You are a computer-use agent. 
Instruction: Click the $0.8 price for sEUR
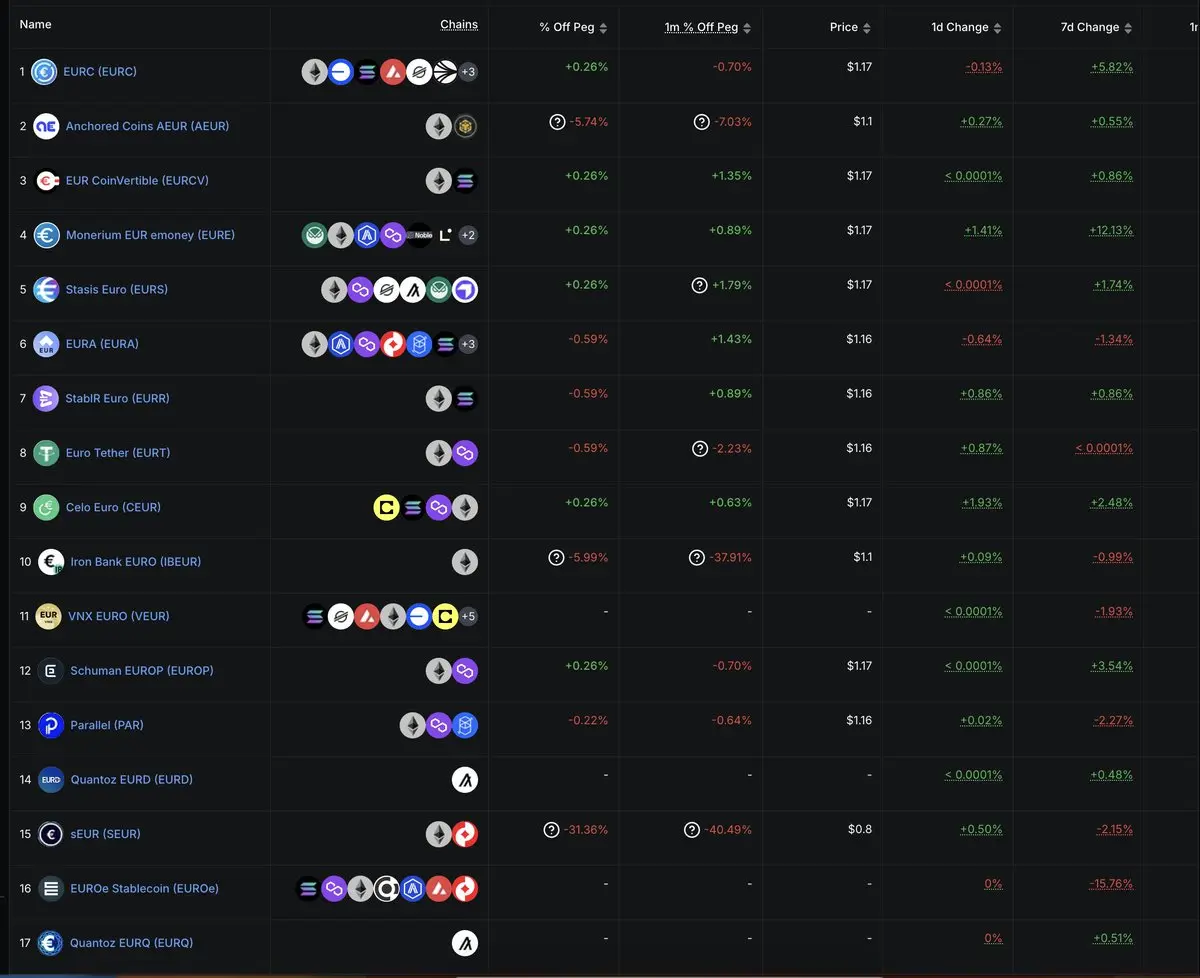[860, 830]
